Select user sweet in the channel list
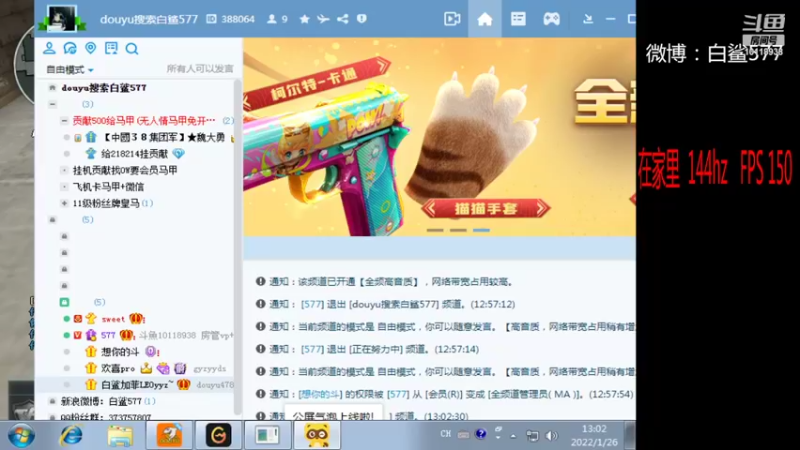Screen dimensions: 800x450 point(113,319)
